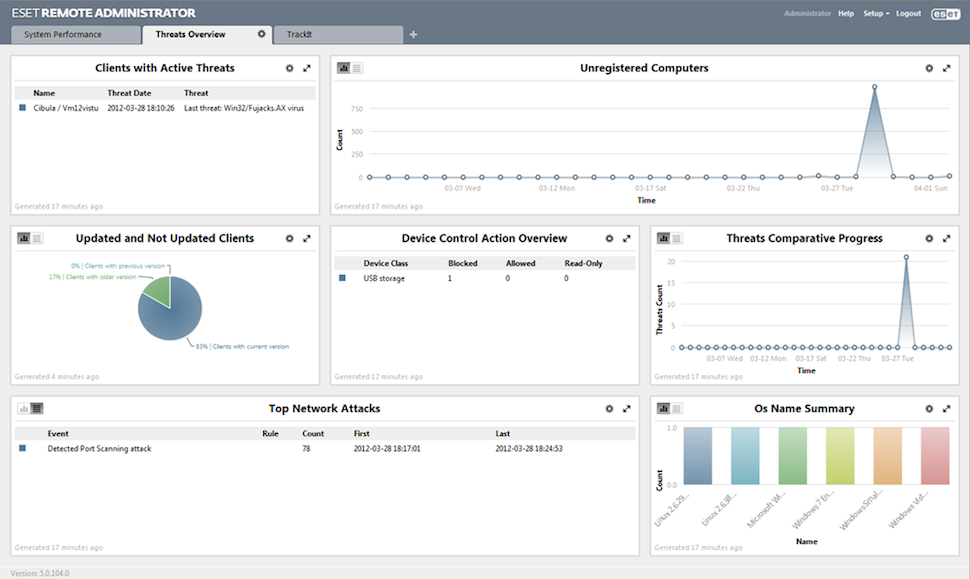970x579 pixels.
Task: Switch Top Network Attacks to table view
Action: (x=37, y=408)
